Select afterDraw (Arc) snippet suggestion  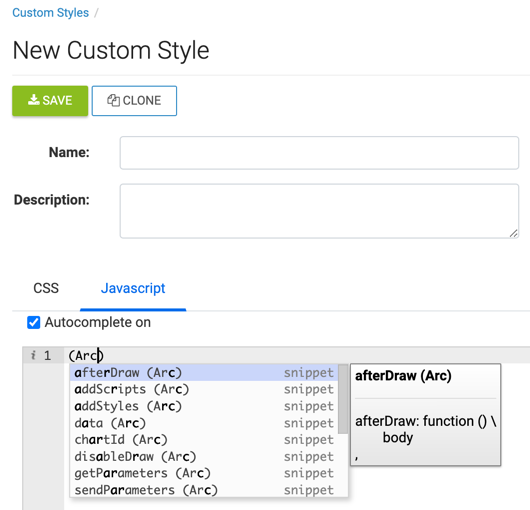[x=204, y=372]
